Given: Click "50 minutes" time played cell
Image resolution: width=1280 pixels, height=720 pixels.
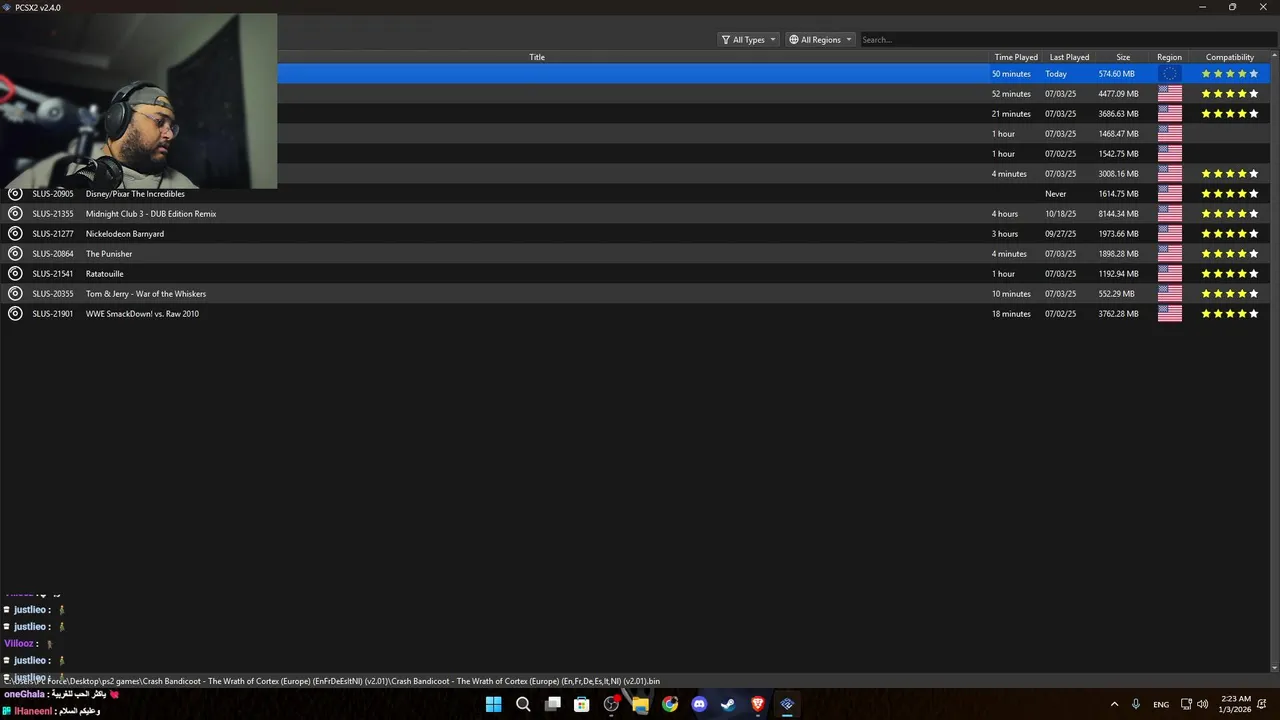Looking at the screenshot, I should (x=1011, y=74).
